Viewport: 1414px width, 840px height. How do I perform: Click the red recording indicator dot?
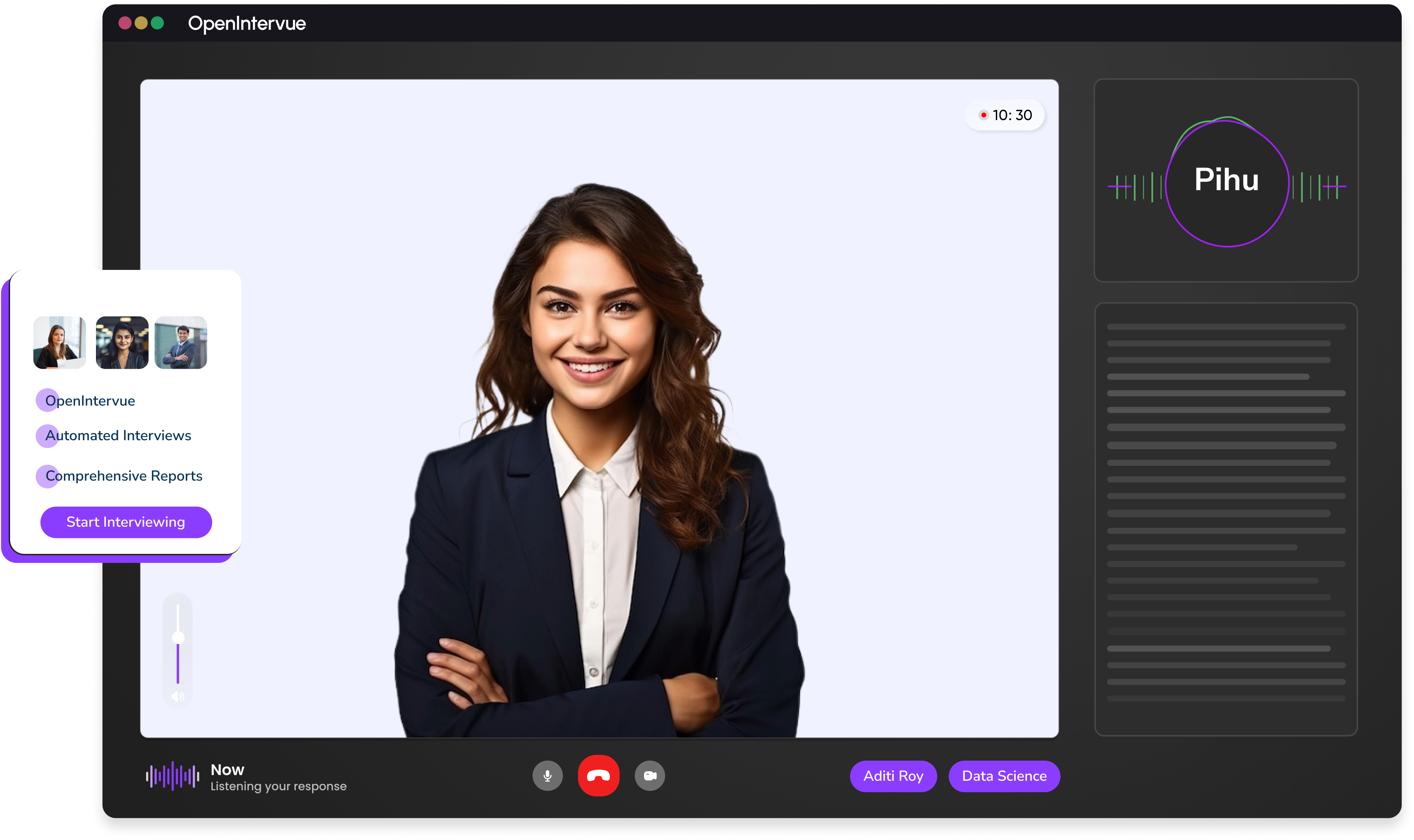point(984,115)
